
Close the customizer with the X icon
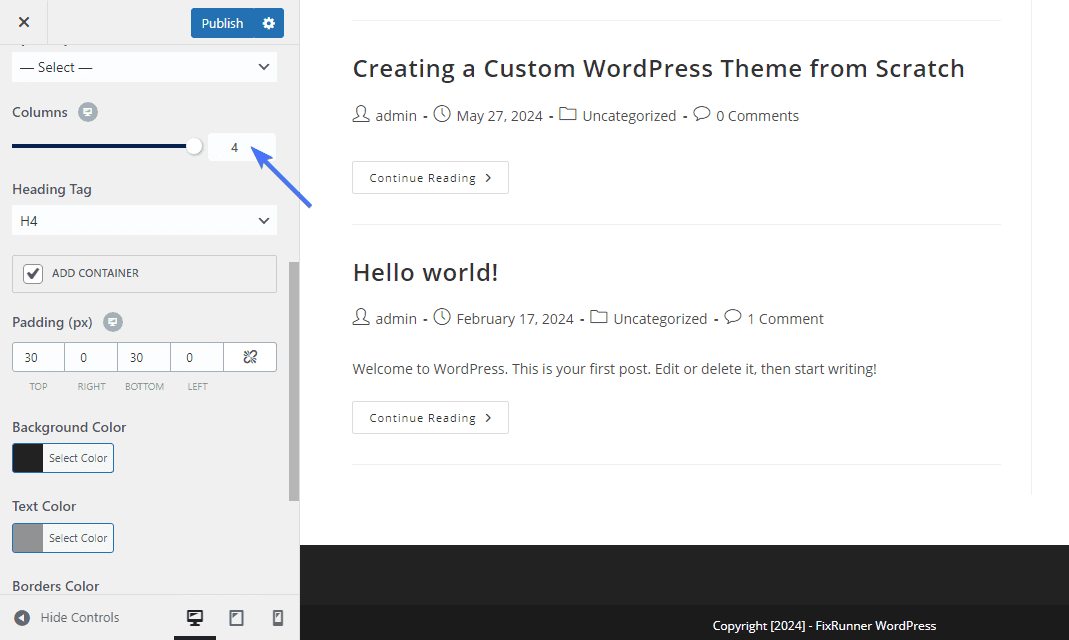tap(24, 22)
